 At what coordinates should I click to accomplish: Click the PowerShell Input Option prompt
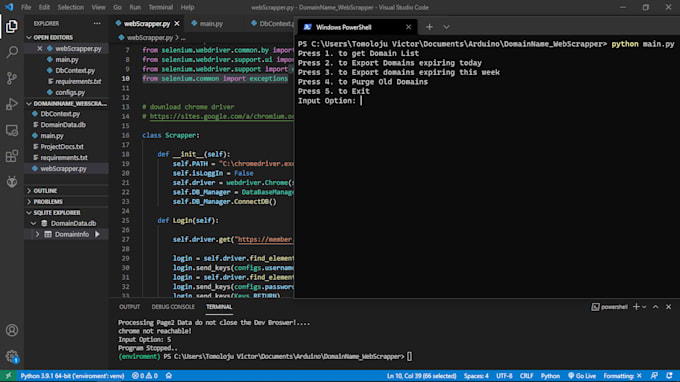coord(330,101)
